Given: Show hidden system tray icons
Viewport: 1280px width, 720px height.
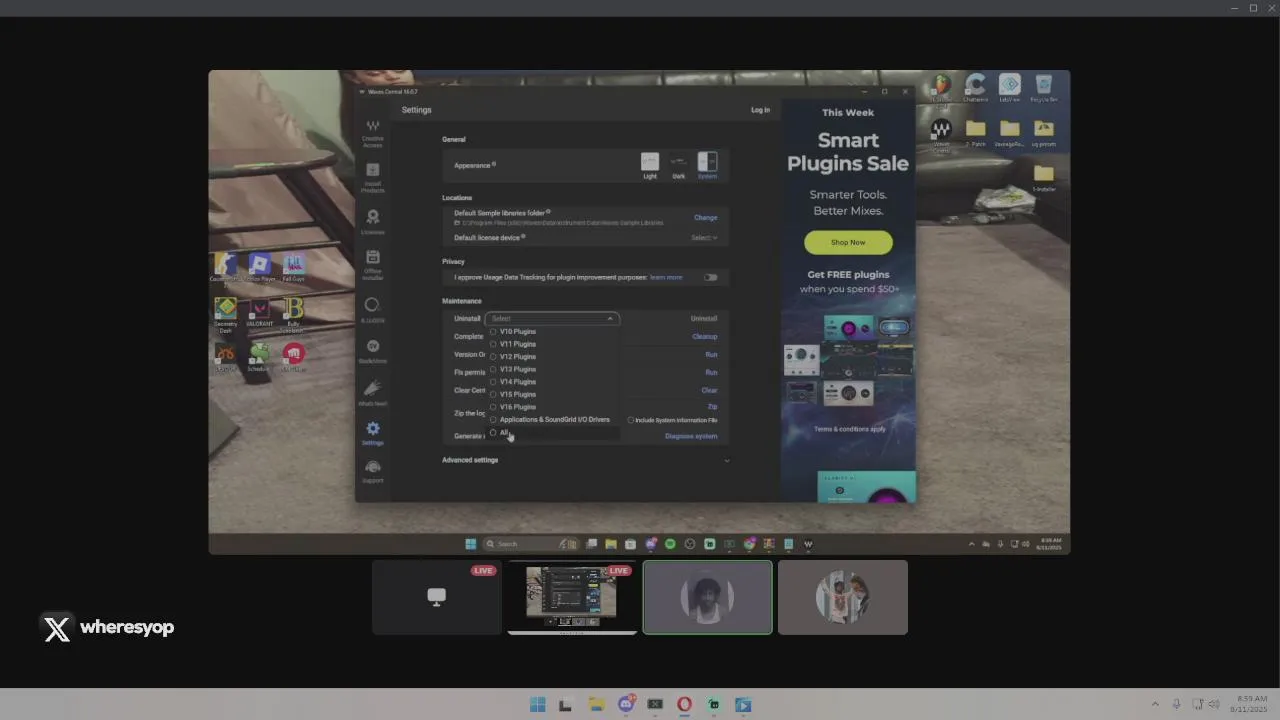Looking at the screenshot, I should 1155,704.
